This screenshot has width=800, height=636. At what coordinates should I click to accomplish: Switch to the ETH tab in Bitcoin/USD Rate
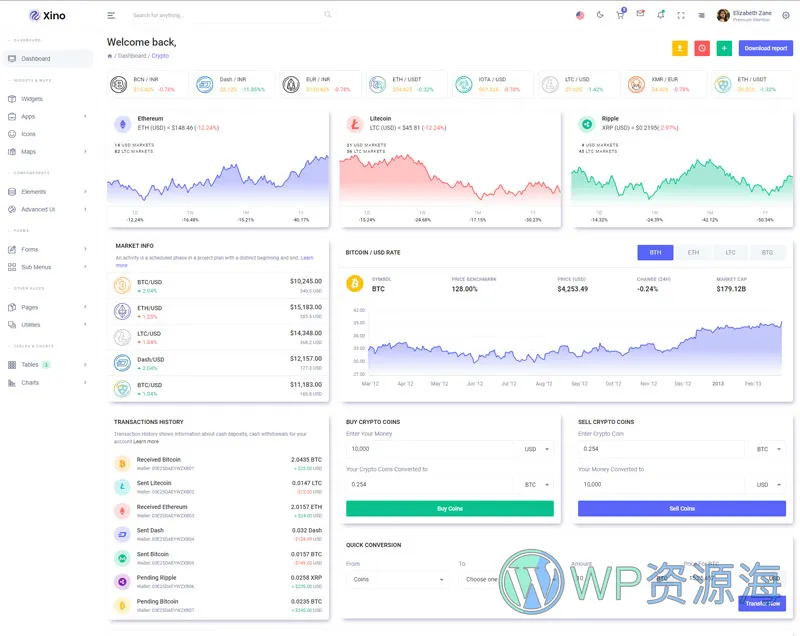point(693,253)
